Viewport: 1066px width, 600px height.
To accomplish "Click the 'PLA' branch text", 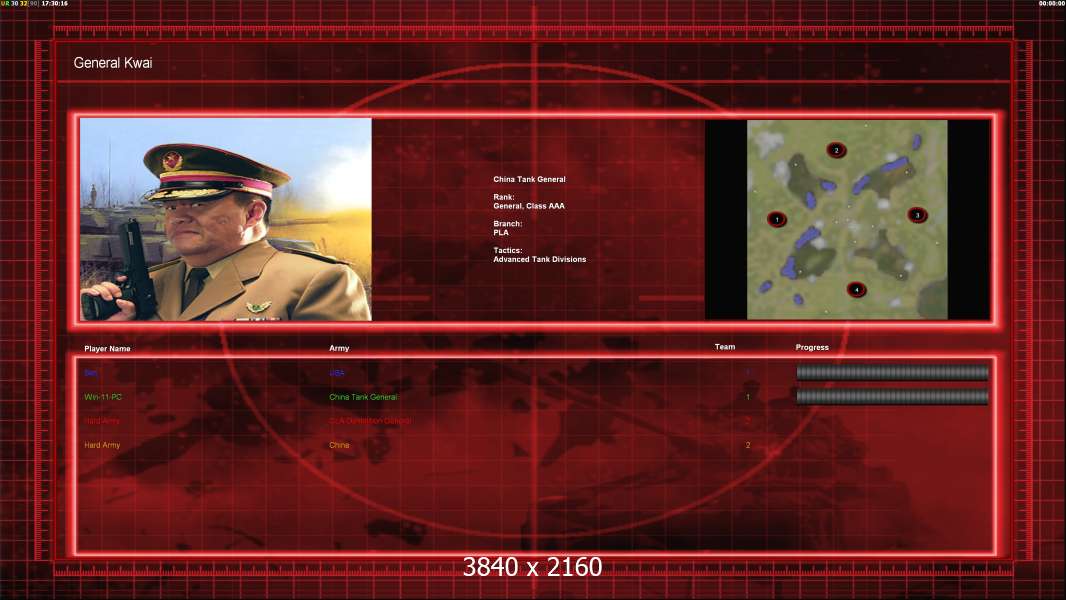I will (x=500, y=232).
